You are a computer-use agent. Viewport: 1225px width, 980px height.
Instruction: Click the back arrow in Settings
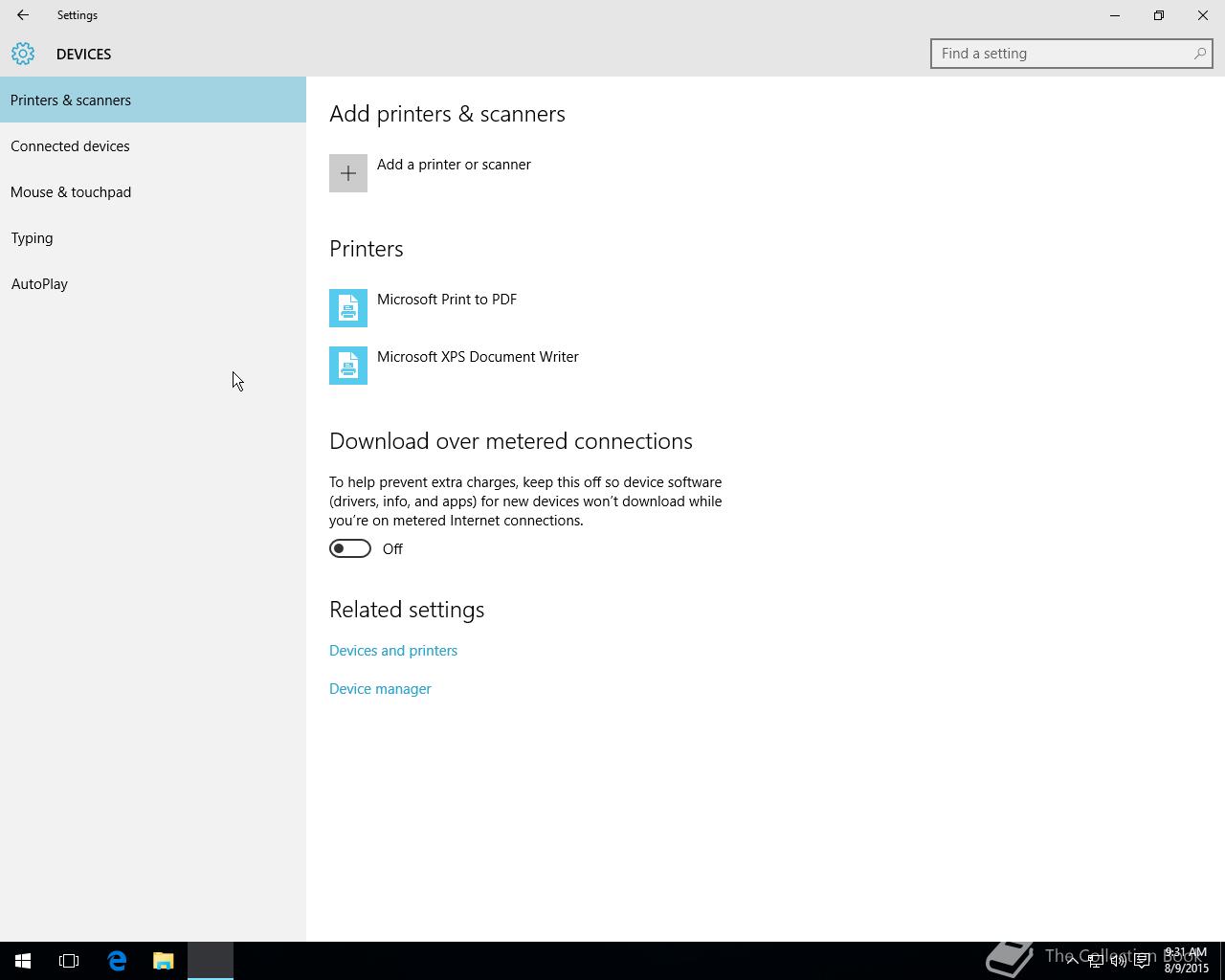[x=23, y=15]
